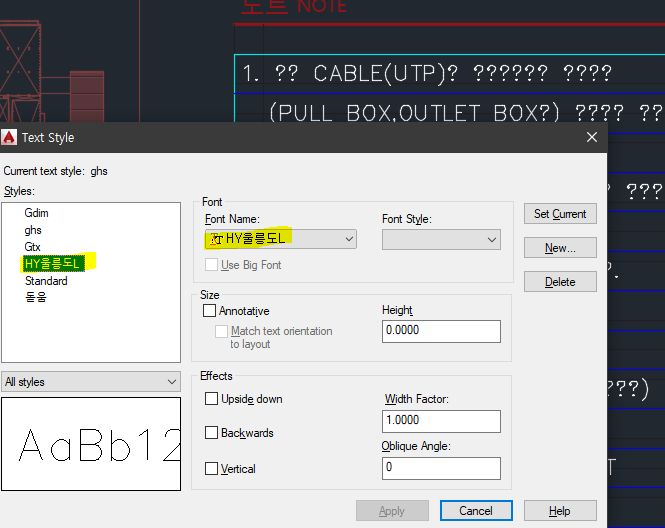Click the New... button
The image size is (665, 528).
pyautogui.click(x=560, y=248)
